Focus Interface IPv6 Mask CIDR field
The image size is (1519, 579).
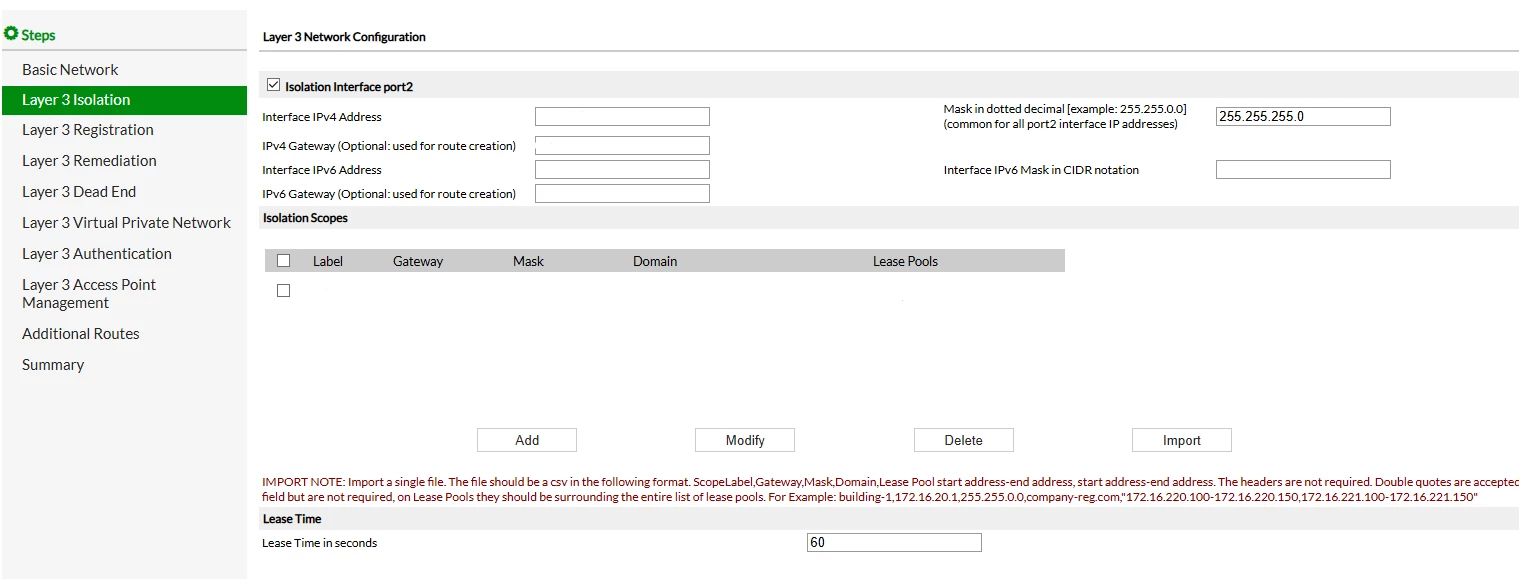(x=1303, y=170)
